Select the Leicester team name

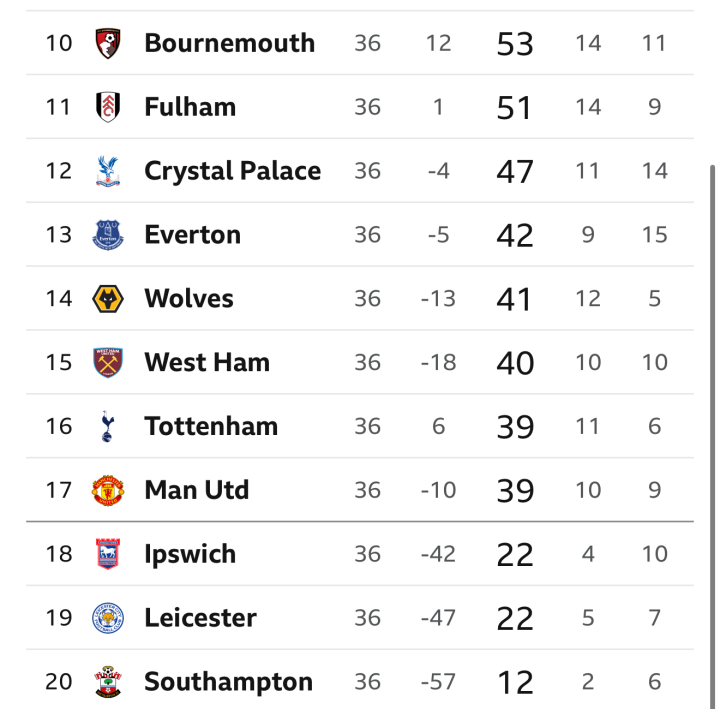(x=200, y=618)
